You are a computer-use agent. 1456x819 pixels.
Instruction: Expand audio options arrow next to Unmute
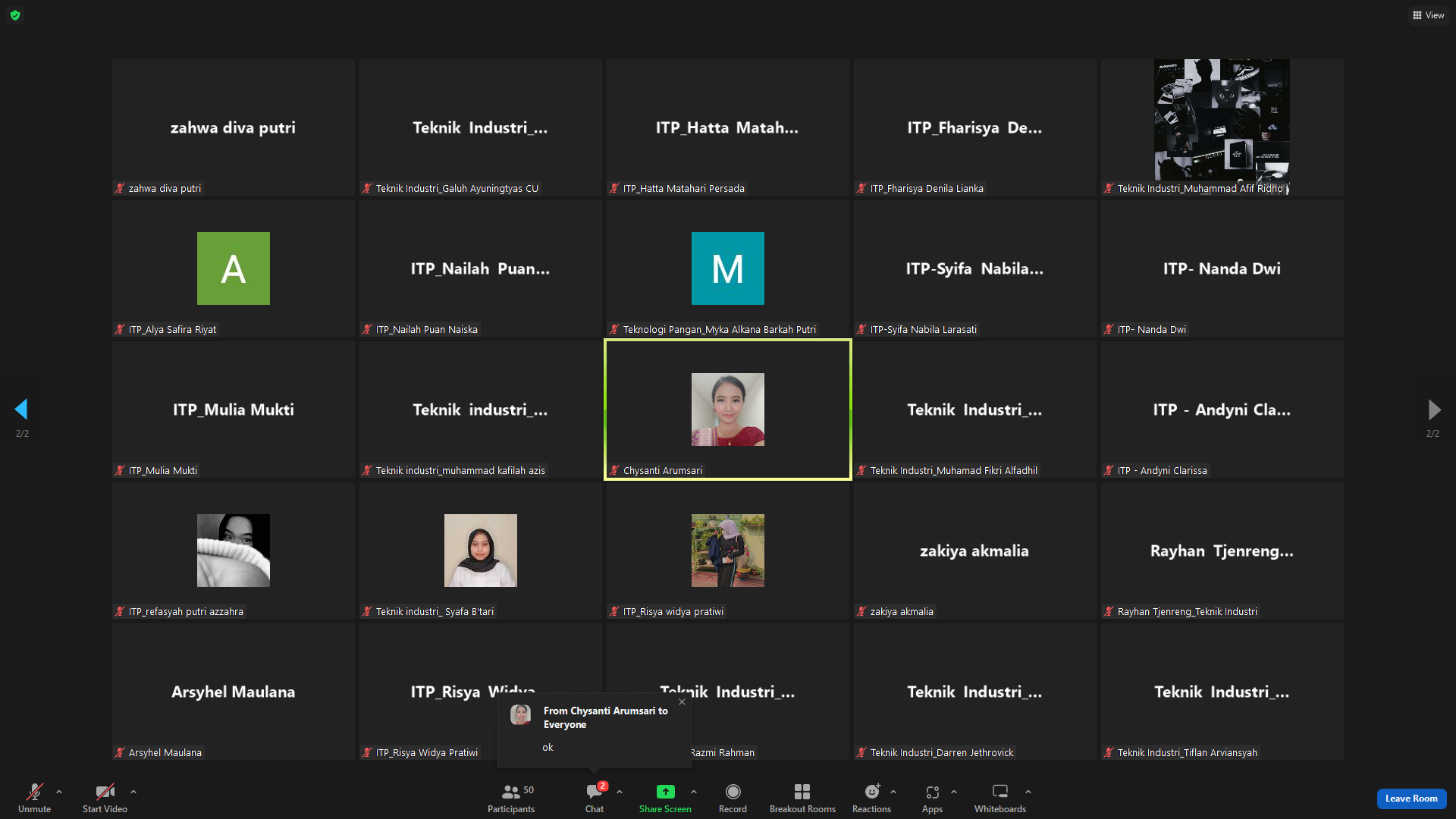(x=59, y=792)
